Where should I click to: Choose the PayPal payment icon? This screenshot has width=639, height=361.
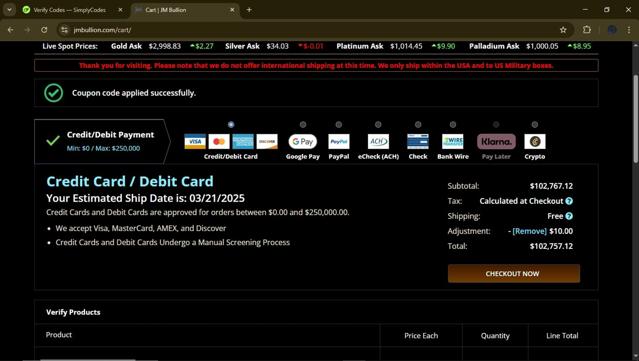coord(339,141)
